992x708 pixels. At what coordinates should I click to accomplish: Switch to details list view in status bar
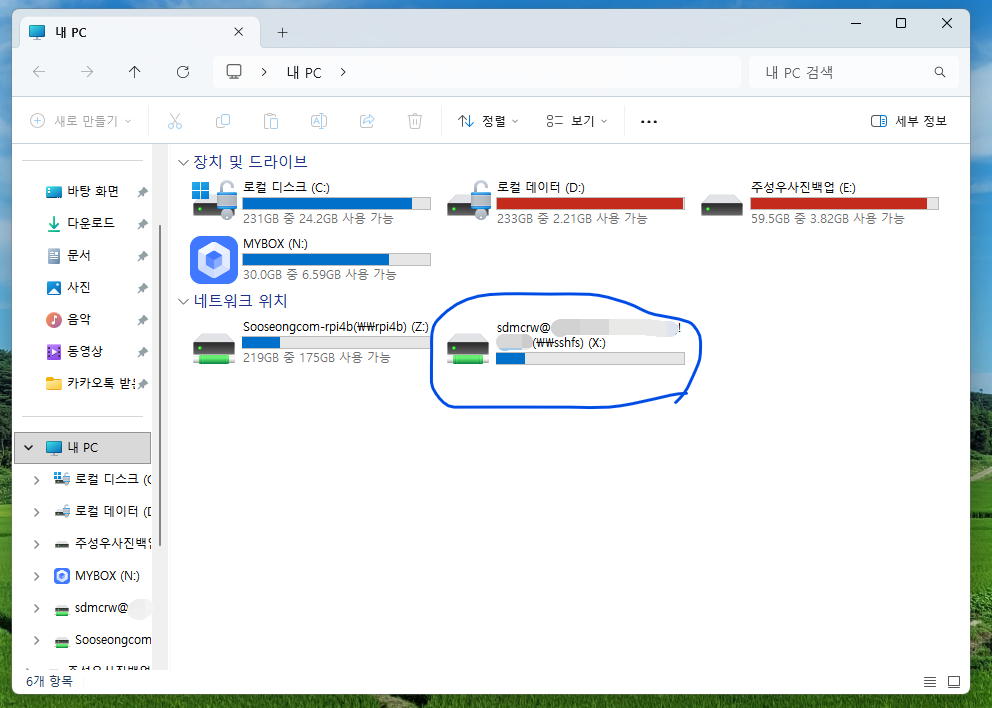[x=930, y=682]
